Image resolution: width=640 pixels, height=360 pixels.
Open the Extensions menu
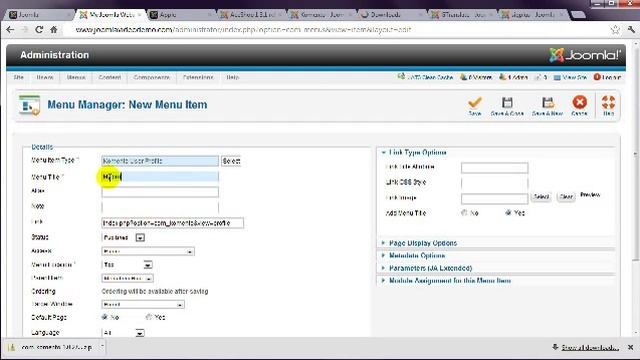tap(198, 77)
